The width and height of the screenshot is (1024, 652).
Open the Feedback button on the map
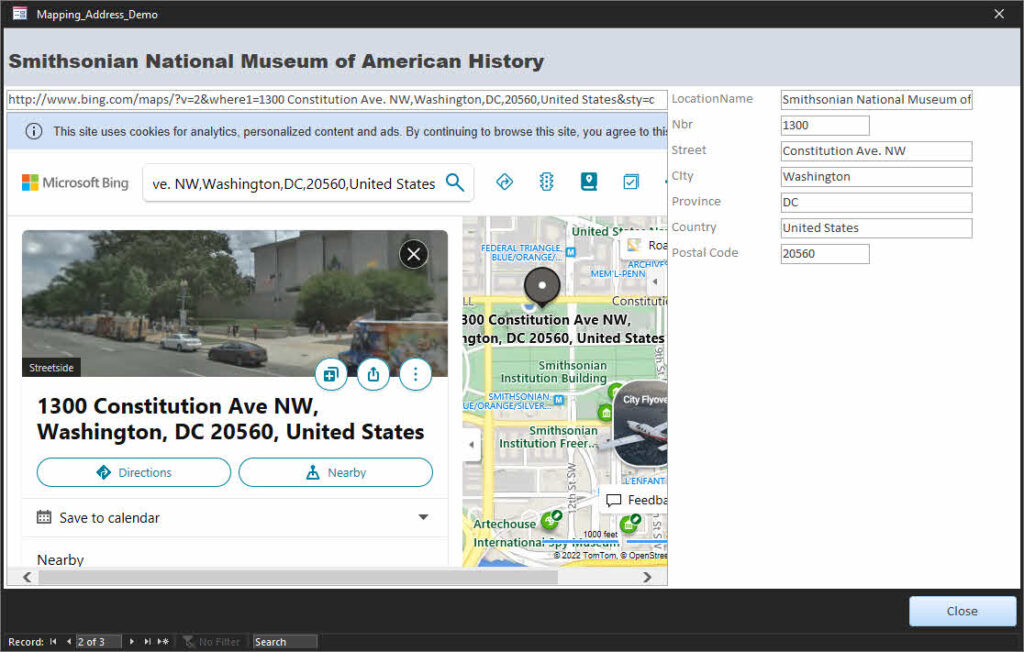point(635,500)
